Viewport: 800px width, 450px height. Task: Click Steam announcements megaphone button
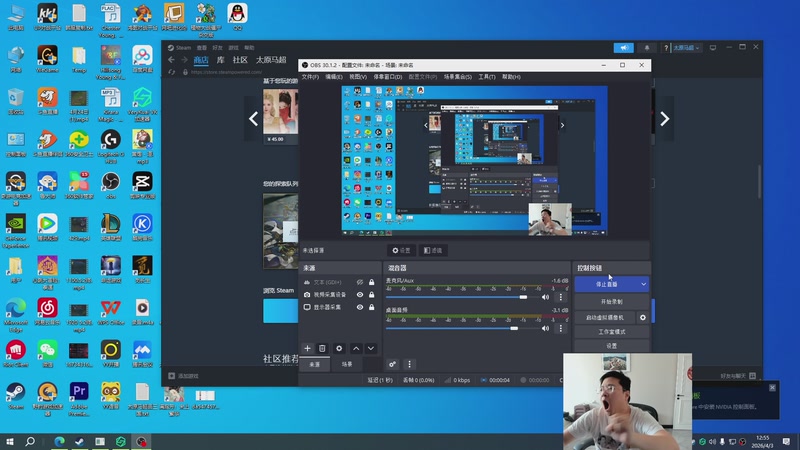623,47
